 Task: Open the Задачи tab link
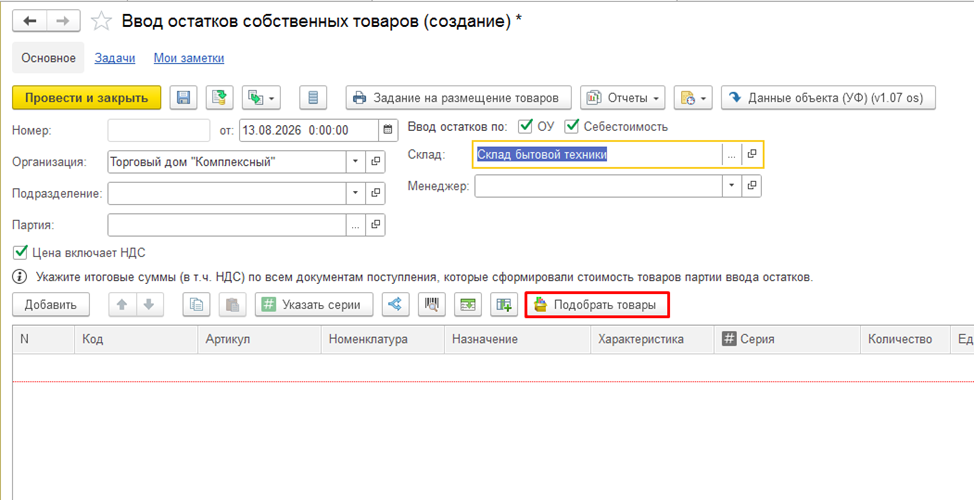click(x=115, y=58)
